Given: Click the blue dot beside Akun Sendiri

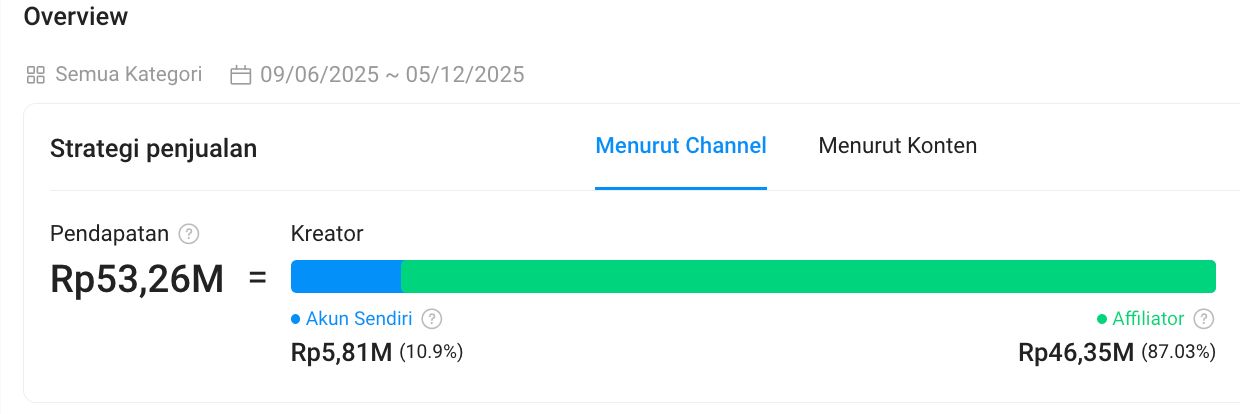Looking at the screenshot, I should point(295,319).
